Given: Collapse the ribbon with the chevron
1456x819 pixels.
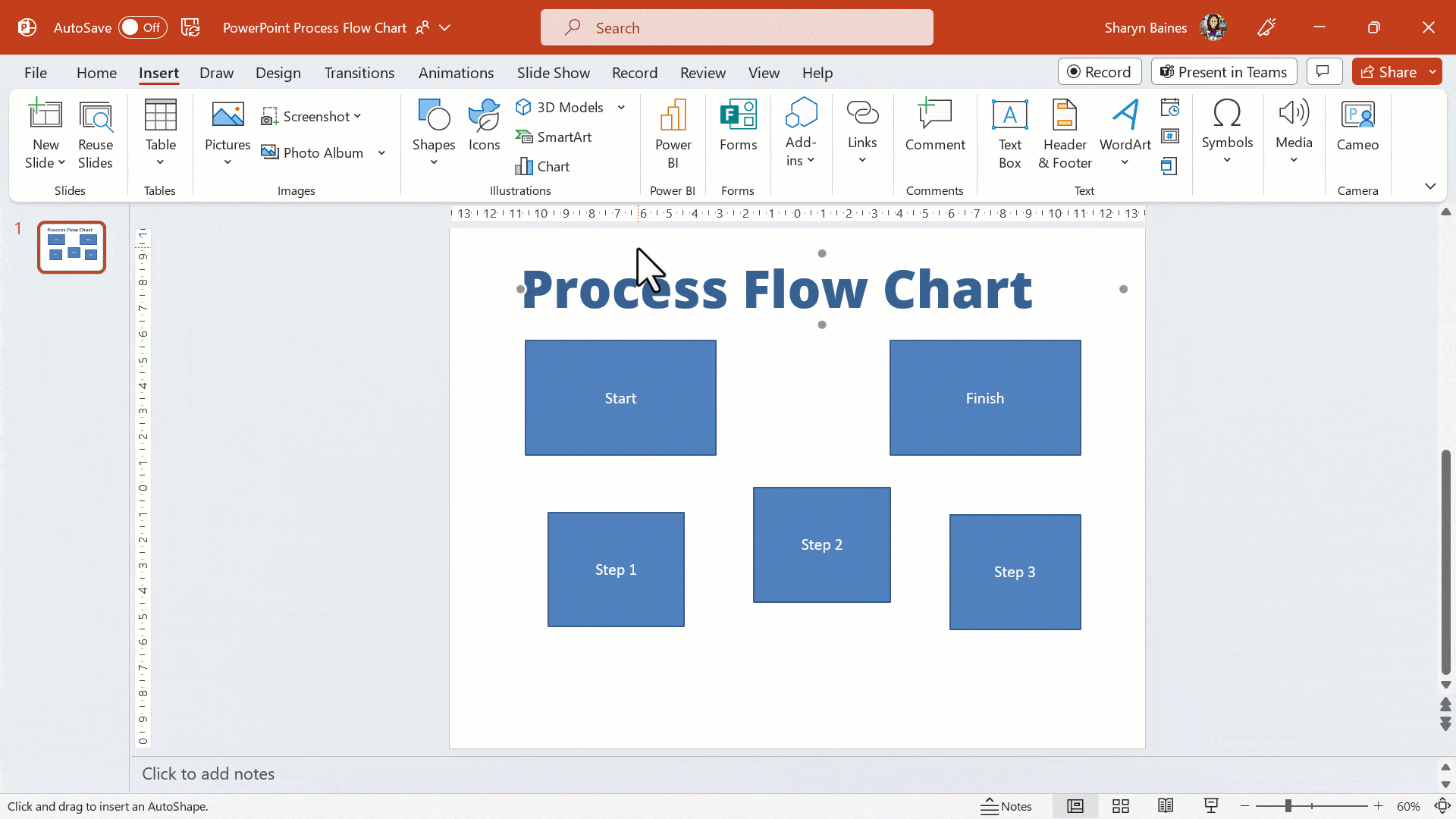Looking at the screenshot, I should [1431, 186].
